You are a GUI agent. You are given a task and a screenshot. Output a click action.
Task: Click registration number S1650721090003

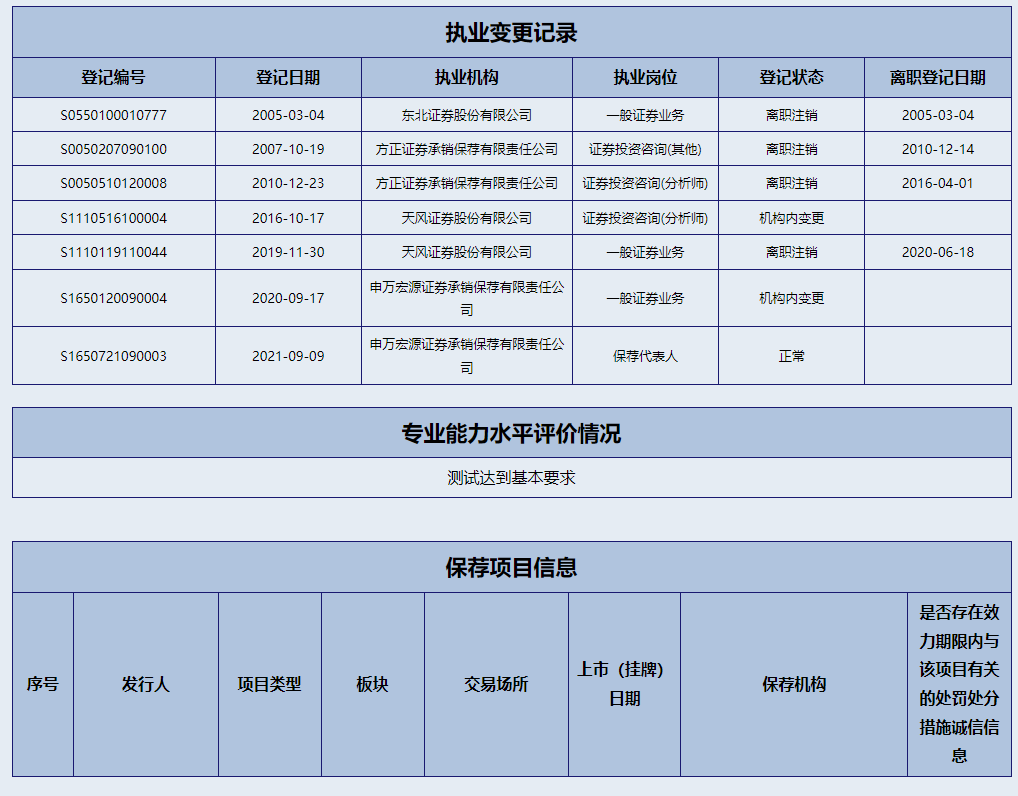114,356
